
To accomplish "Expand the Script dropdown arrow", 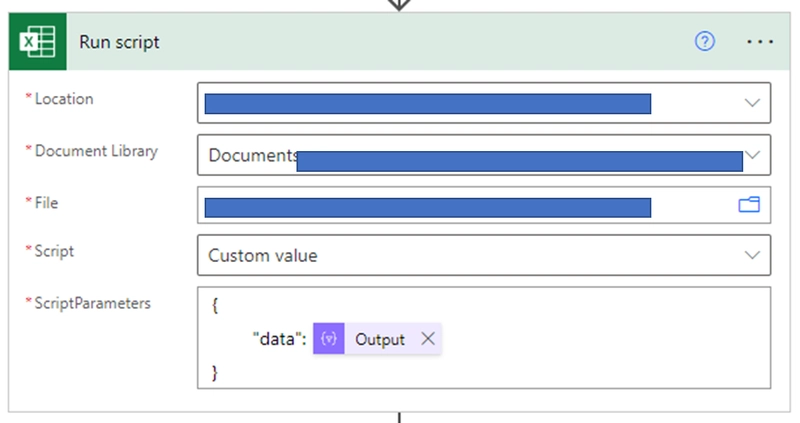I will (752, 256).
